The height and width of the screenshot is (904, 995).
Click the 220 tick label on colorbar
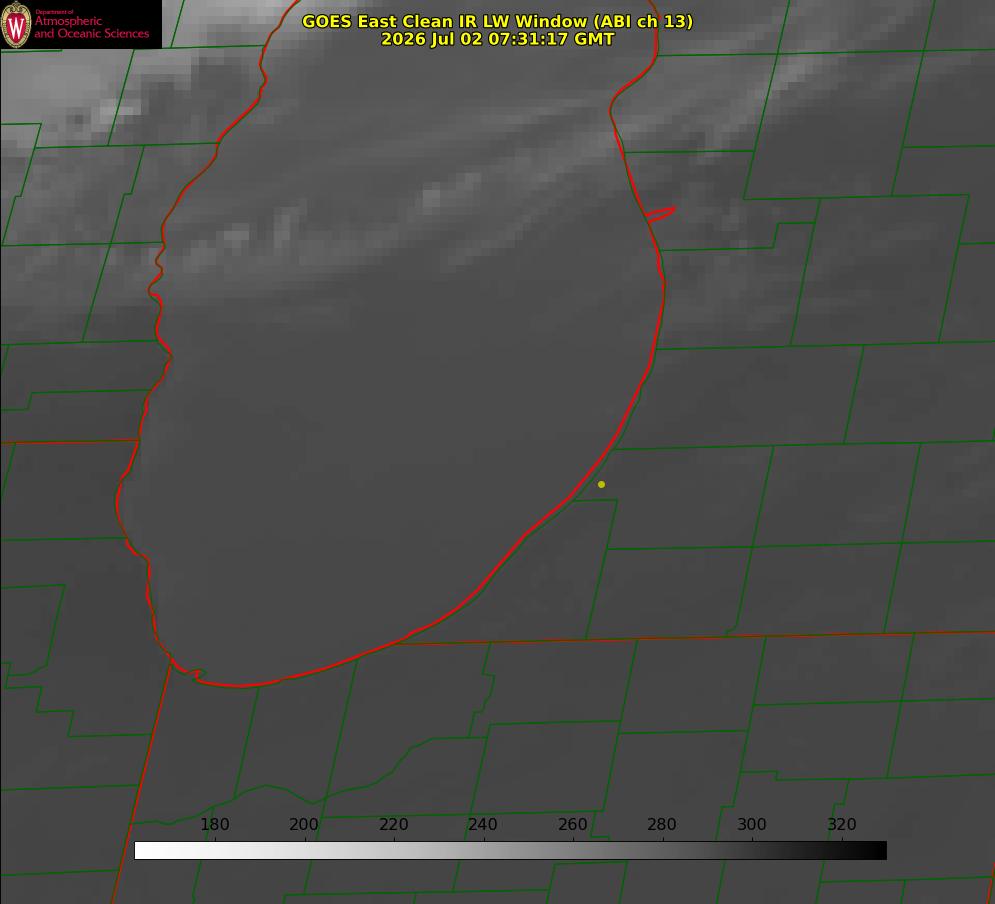[393, 824]
